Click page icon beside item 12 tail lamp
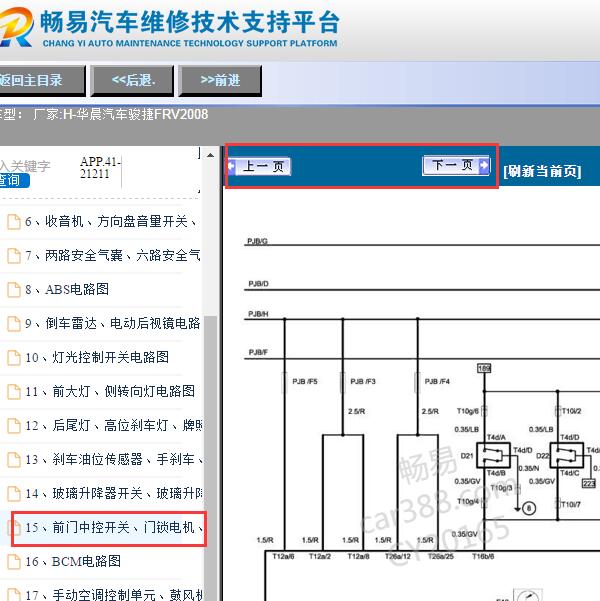The width and height of the screenshot is (600, 601). 14,425
